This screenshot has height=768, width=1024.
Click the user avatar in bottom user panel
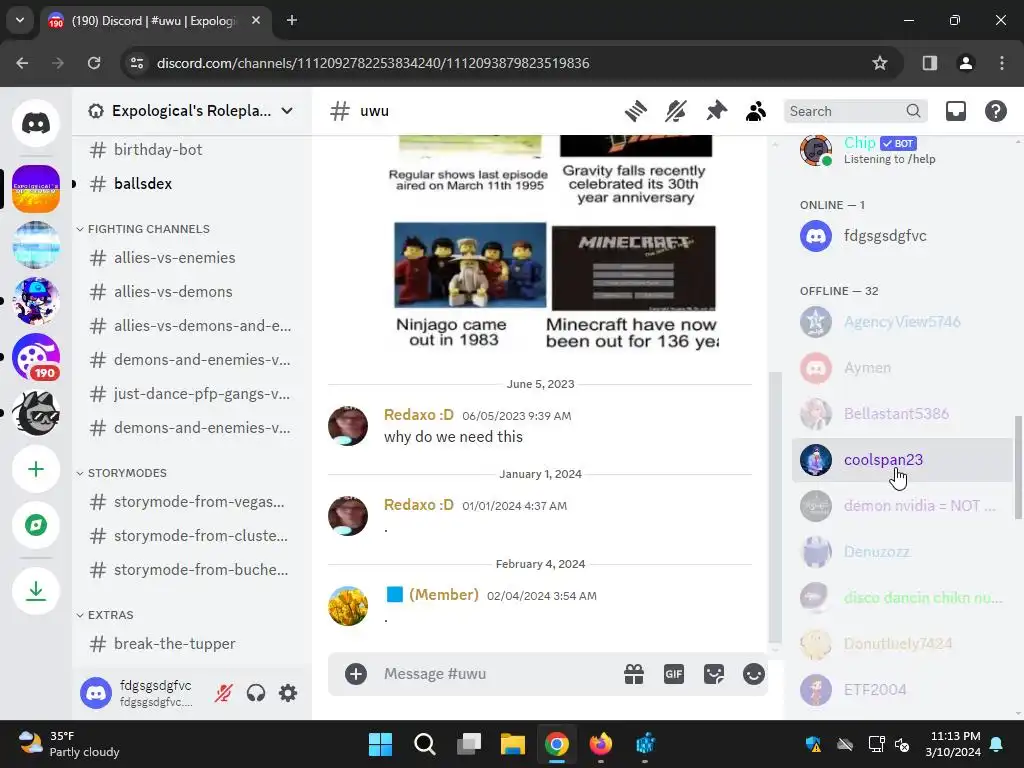96,693
